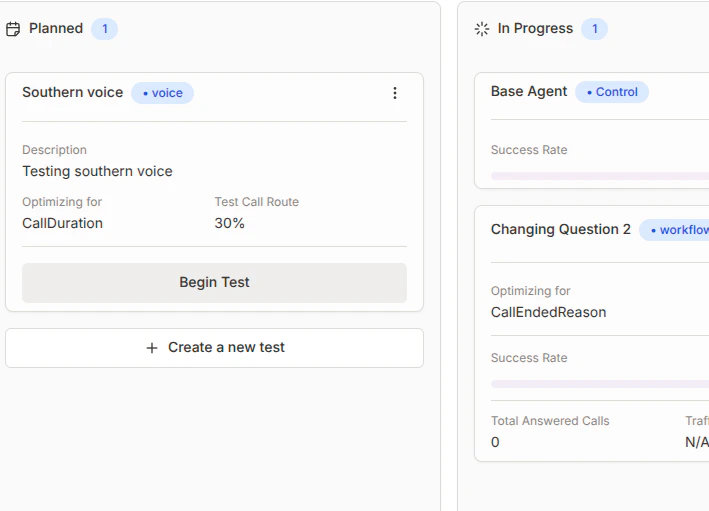
Task: Click the CallDuration value
Action: tap(62, 223)
